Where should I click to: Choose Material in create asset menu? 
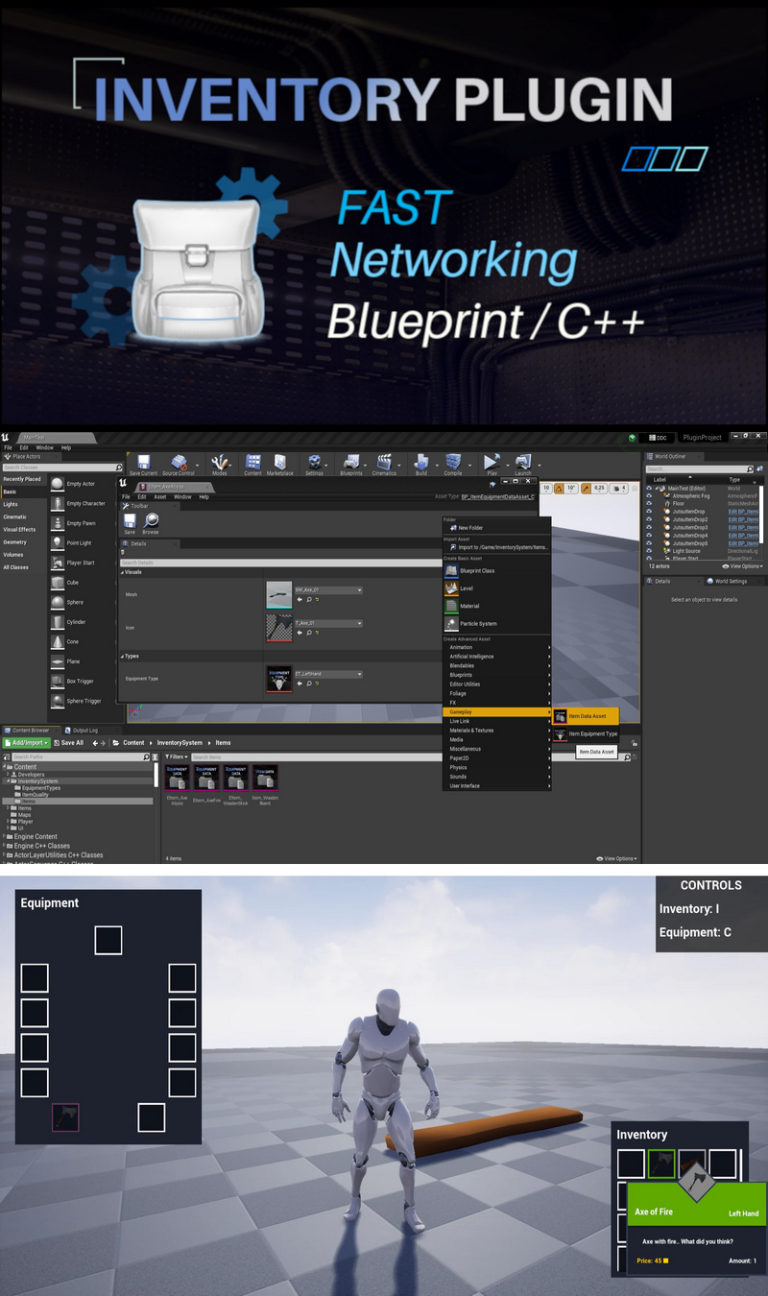pyautogui.click(x=496, y=605)
